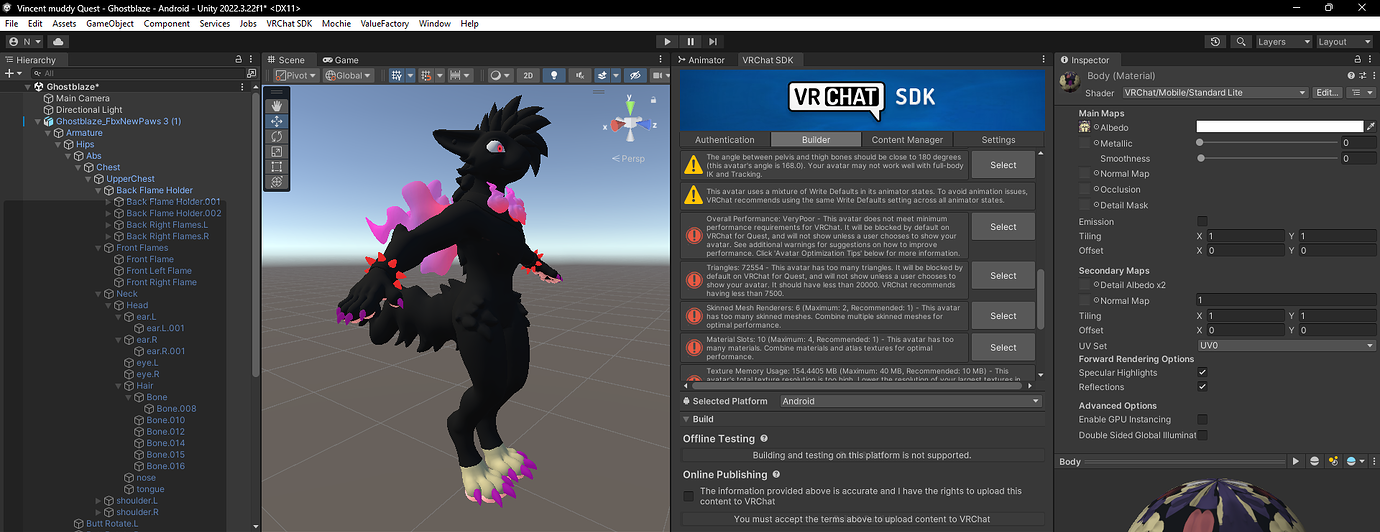Click the Unity cloud services icon

tap(58, 42)
